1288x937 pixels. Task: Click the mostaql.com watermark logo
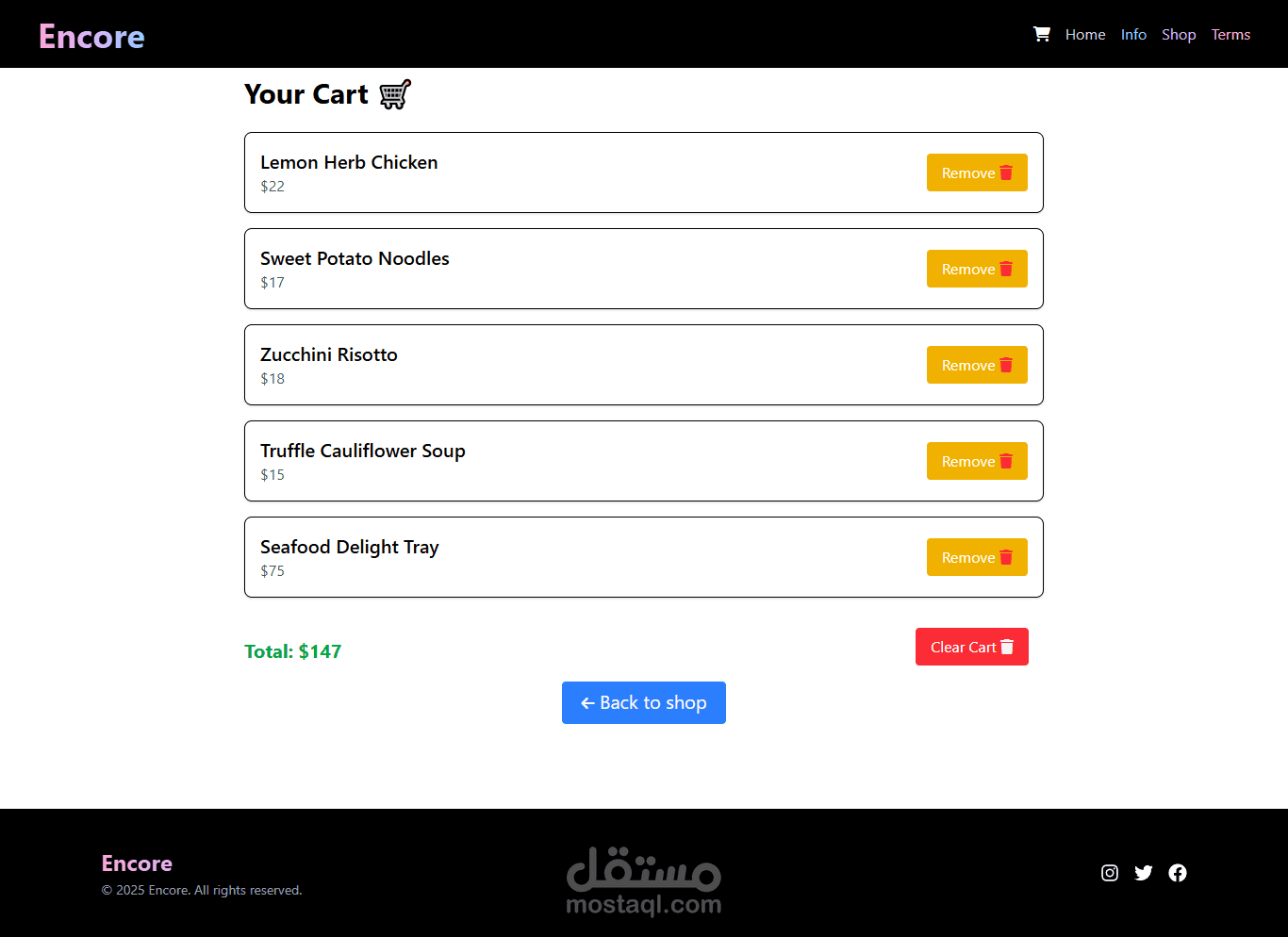pos(644,881)
